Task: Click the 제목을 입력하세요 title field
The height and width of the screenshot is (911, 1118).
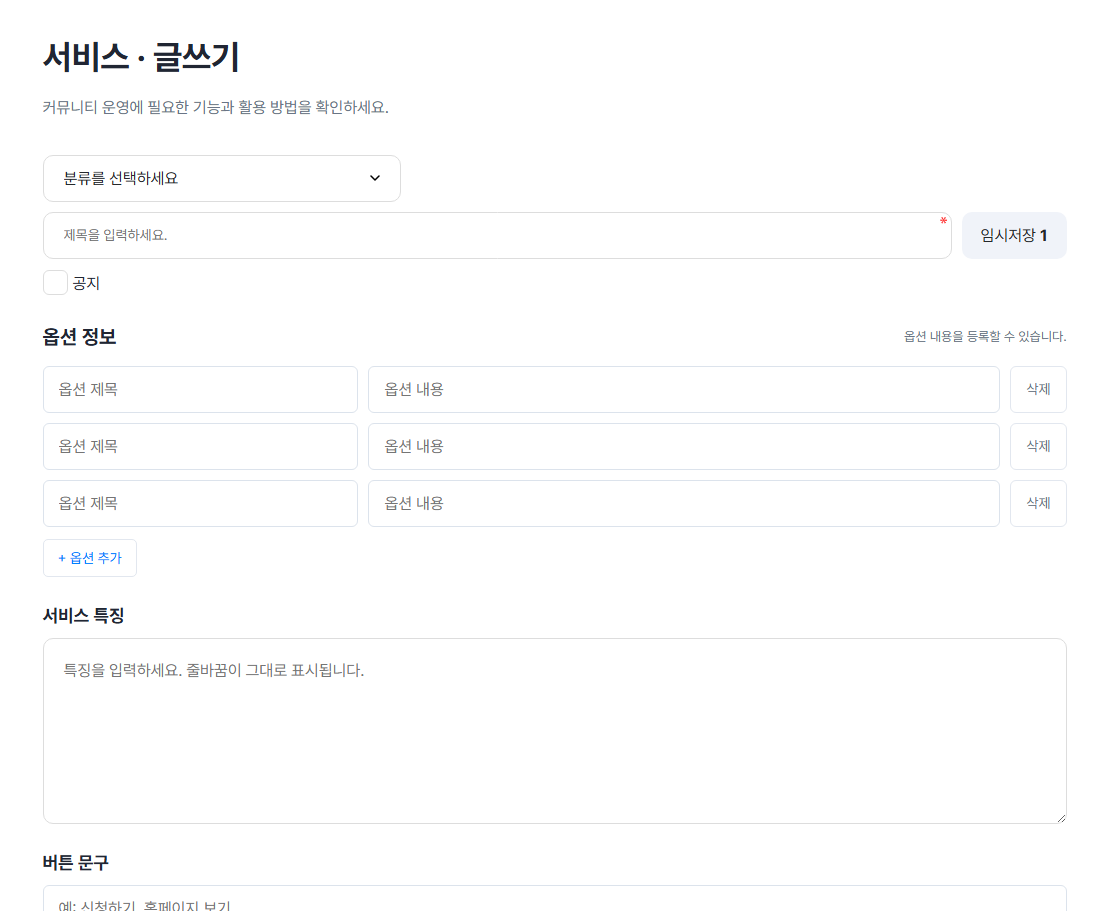Action: (497, 235)
